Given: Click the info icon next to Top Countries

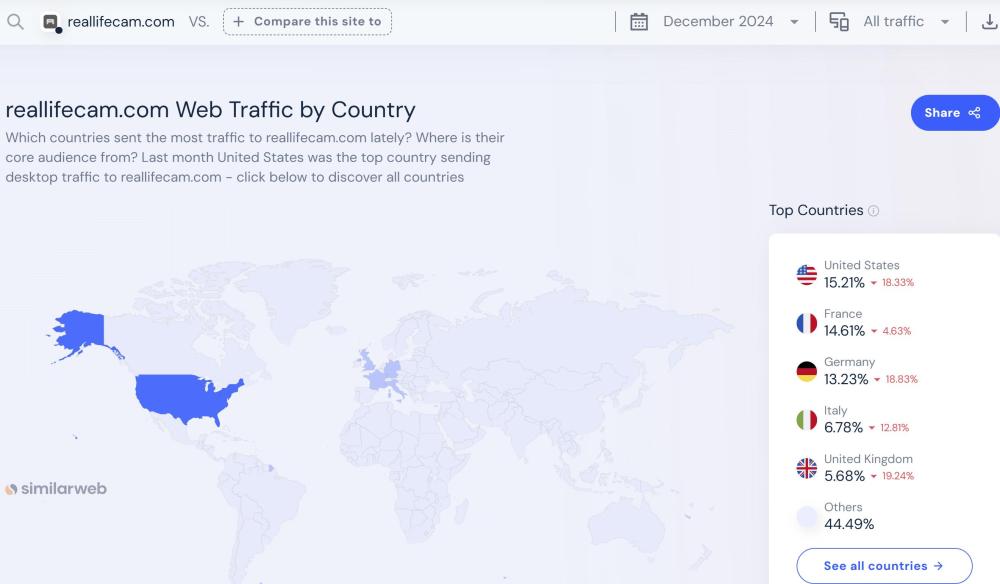Looking at the screenshot, I should point(874,211).
